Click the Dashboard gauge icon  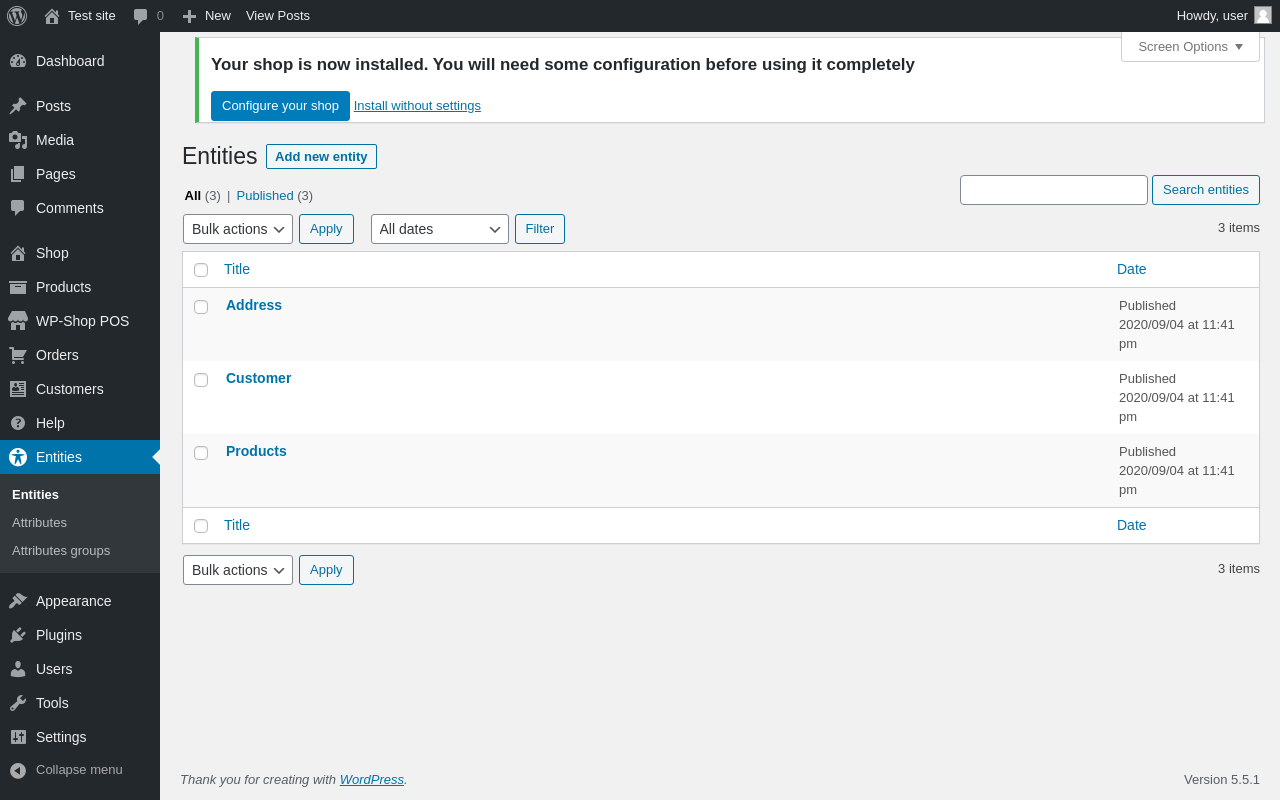[18, 61]
